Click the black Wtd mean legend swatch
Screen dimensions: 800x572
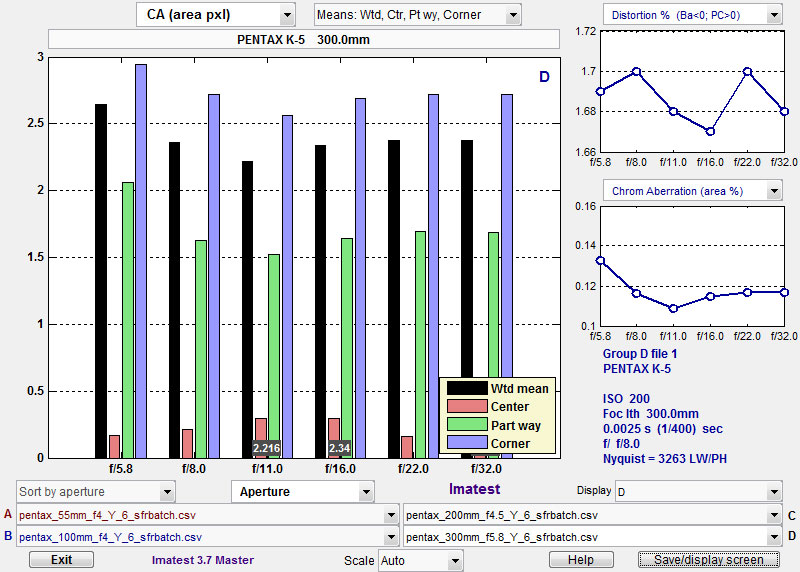[467, 388]
